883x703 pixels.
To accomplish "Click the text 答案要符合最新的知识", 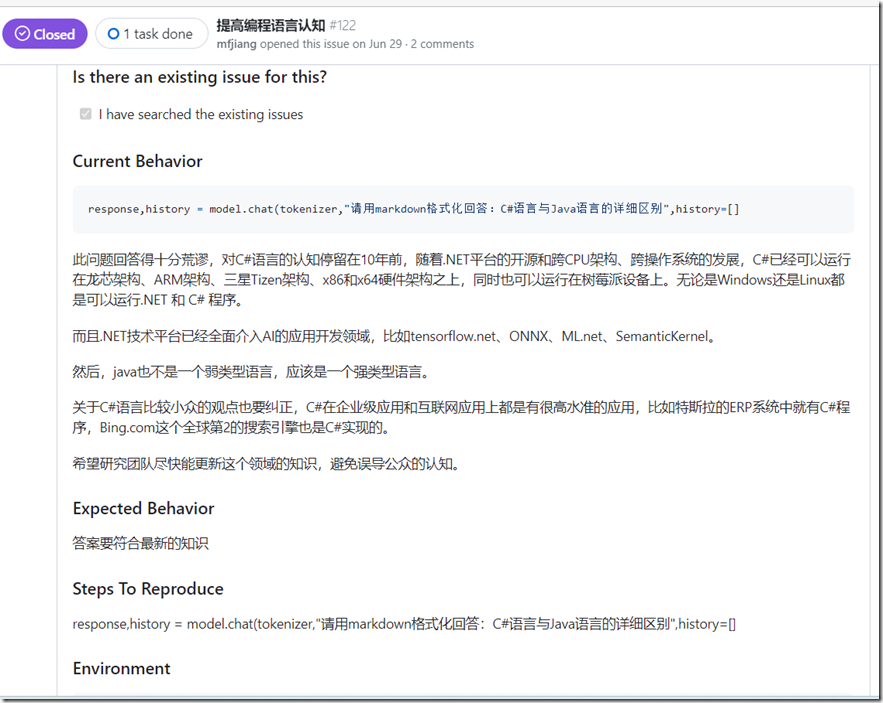I will 141,543.
